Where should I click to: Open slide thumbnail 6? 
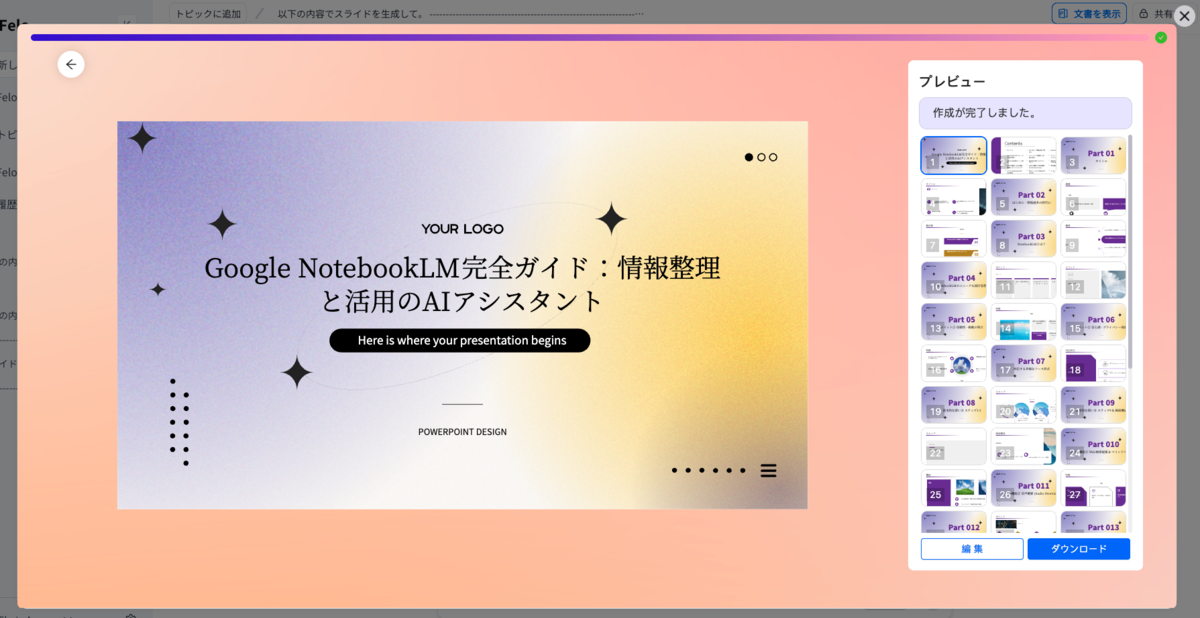click(x=1093, y=197)
